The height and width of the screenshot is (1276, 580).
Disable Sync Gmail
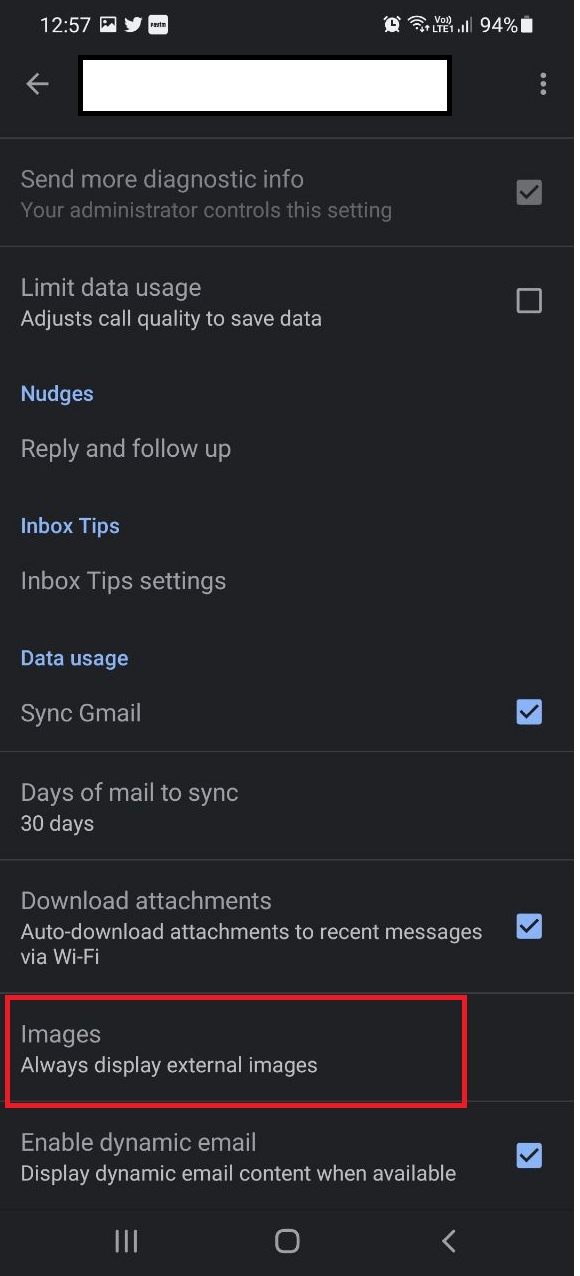(529, 712)
